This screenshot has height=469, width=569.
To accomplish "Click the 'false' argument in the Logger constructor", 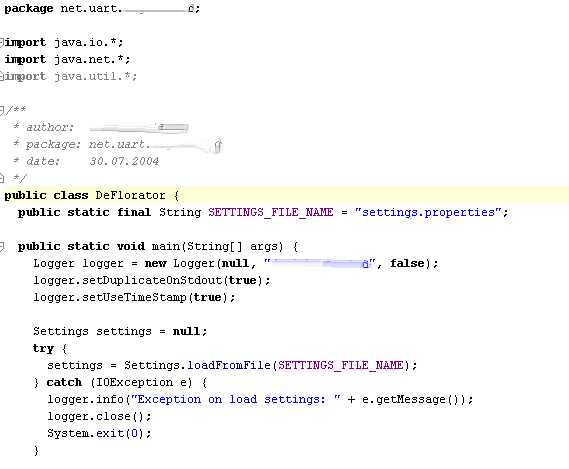I will [407, 263].
